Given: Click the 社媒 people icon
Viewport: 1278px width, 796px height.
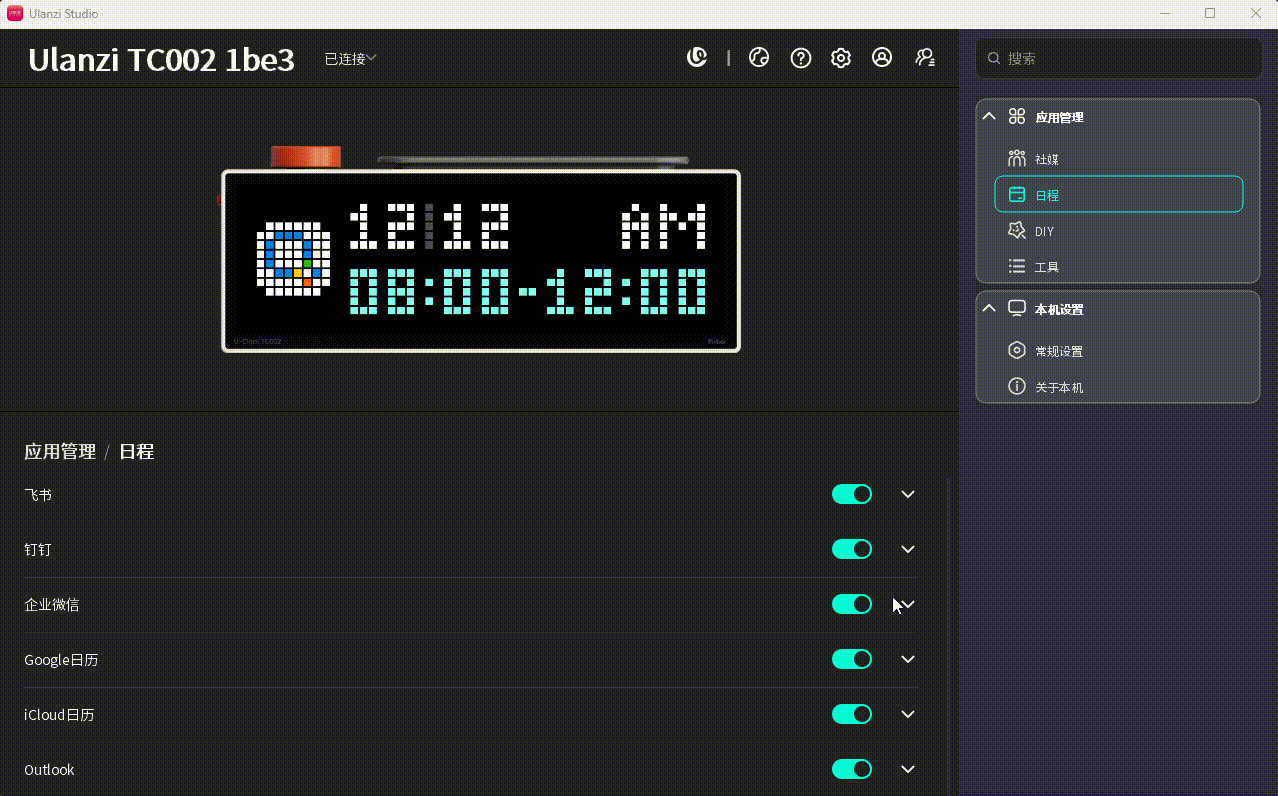Looking at the screenshot, I should (1017, 159).
